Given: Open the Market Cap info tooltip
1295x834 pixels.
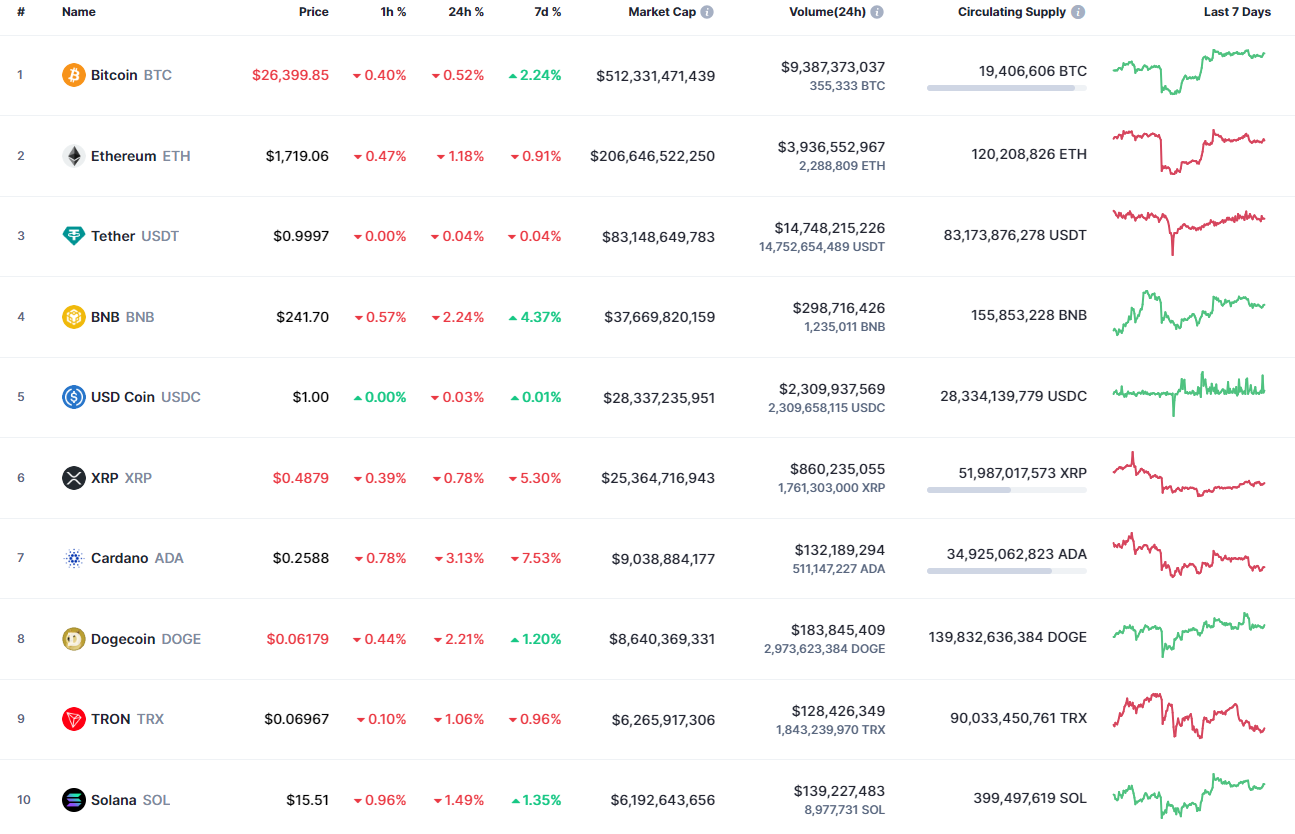Looking at the screenshot, I should 709,12.
